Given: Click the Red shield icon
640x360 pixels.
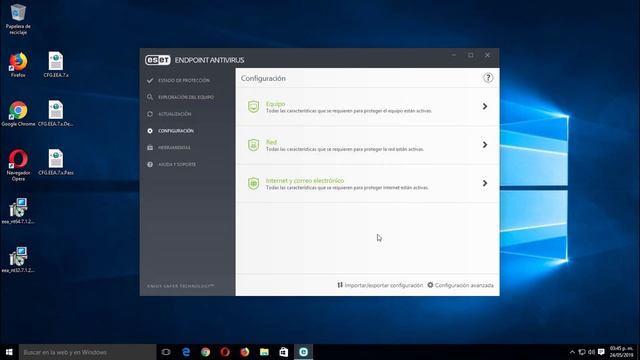Looking at the screenshot, I should pos(253,145).
